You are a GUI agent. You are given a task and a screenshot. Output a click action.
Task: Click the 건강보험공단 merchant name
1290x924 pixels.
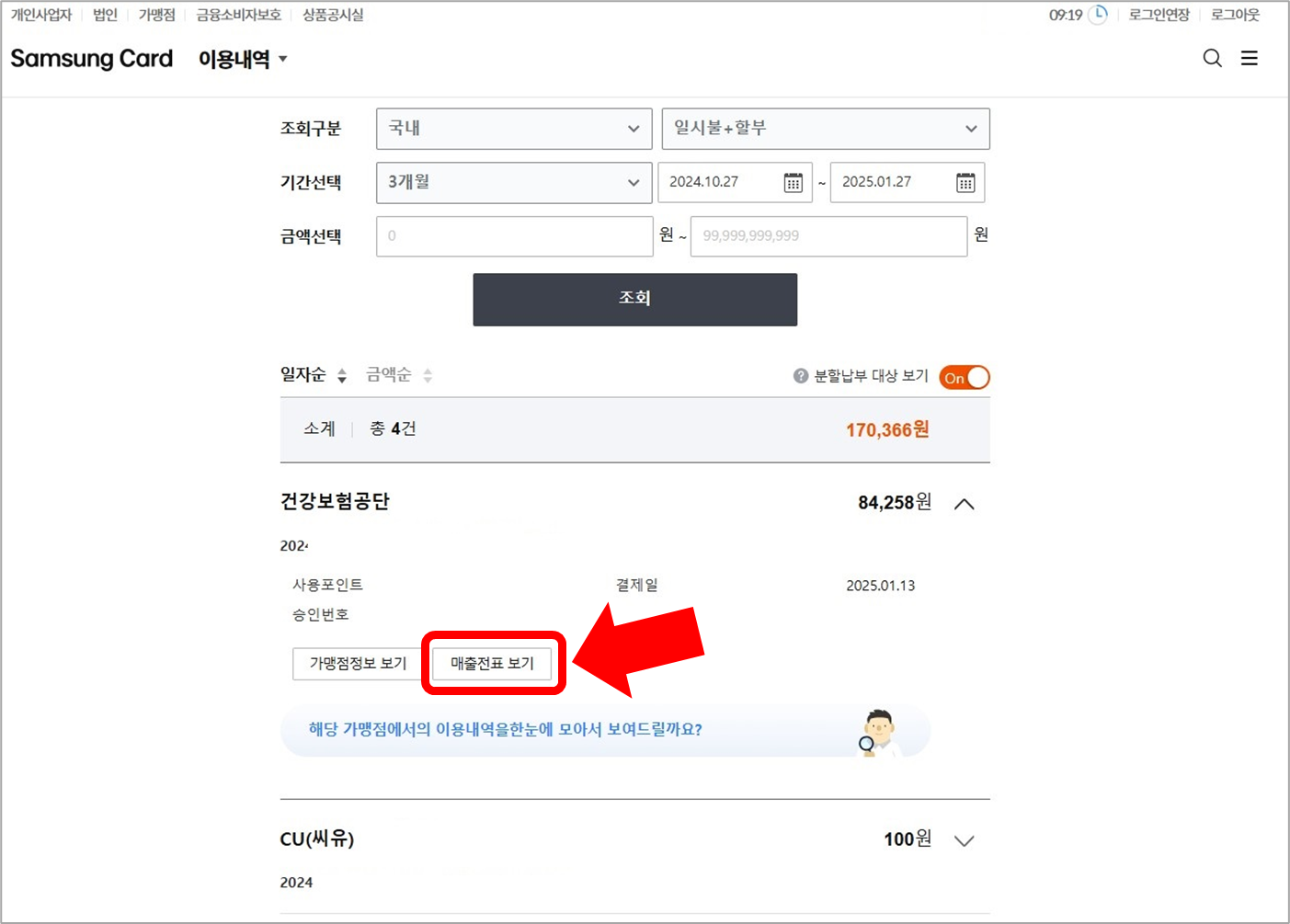(335, 501)
